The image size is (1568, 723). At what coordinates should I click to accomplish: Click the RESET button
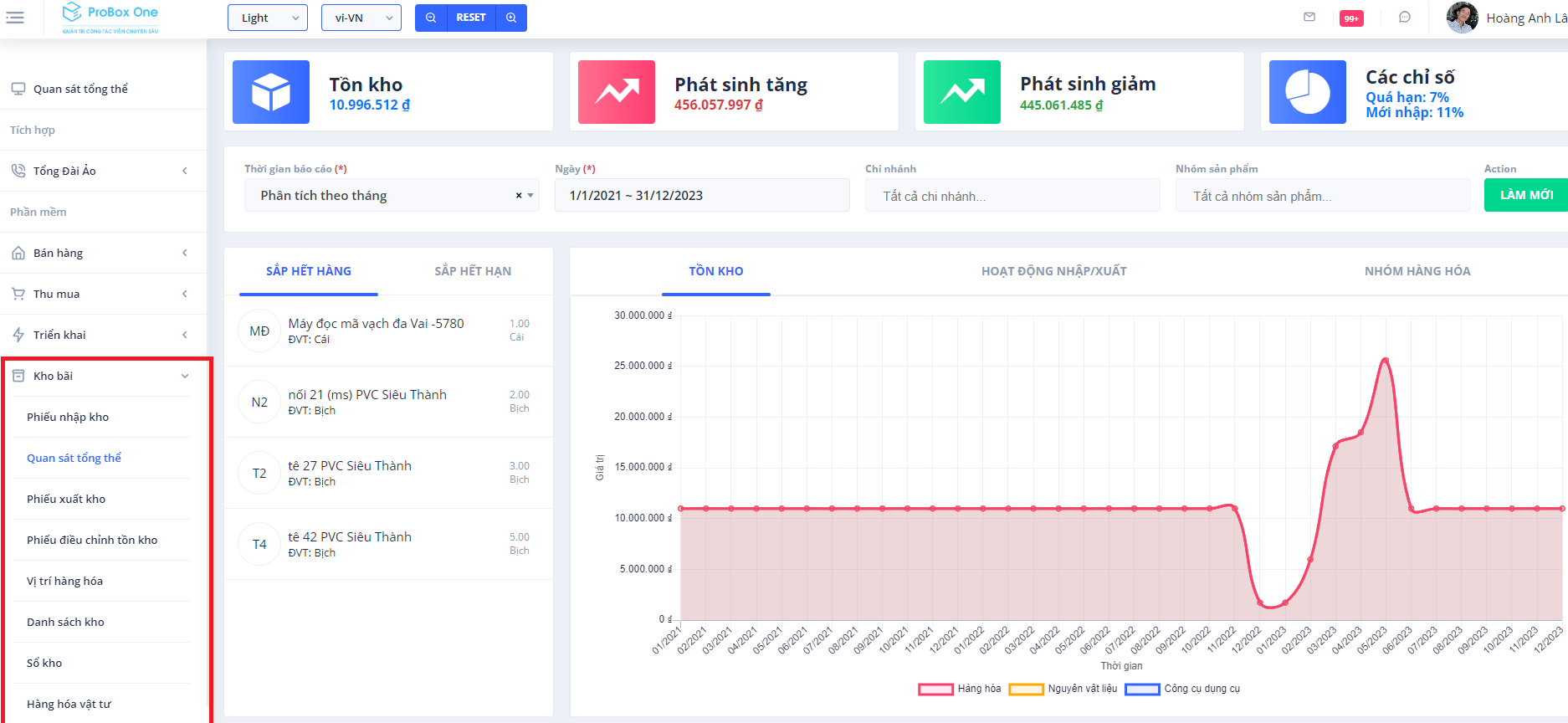471,18
